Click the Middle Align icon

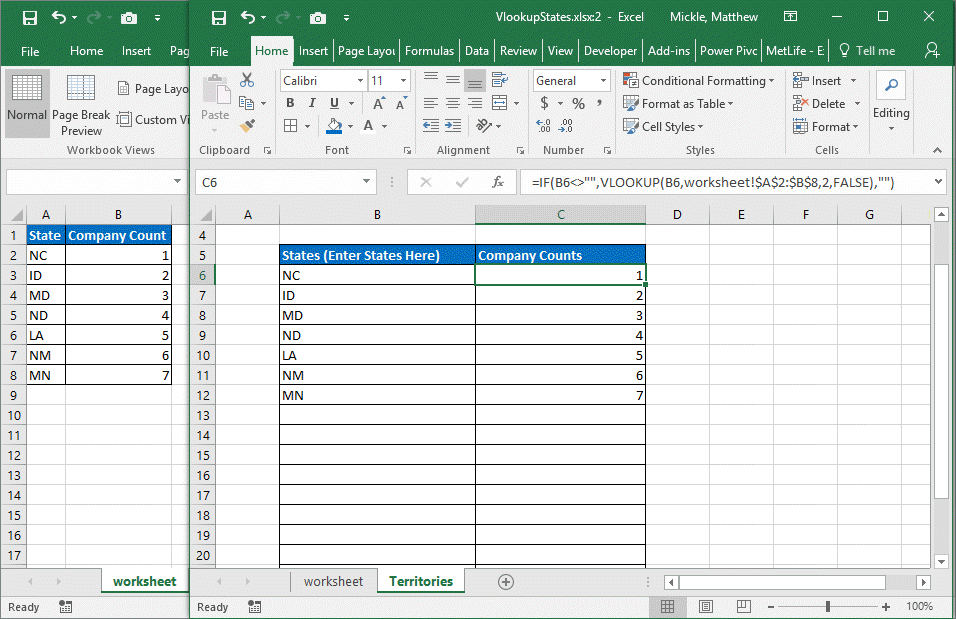coord(453,80)
